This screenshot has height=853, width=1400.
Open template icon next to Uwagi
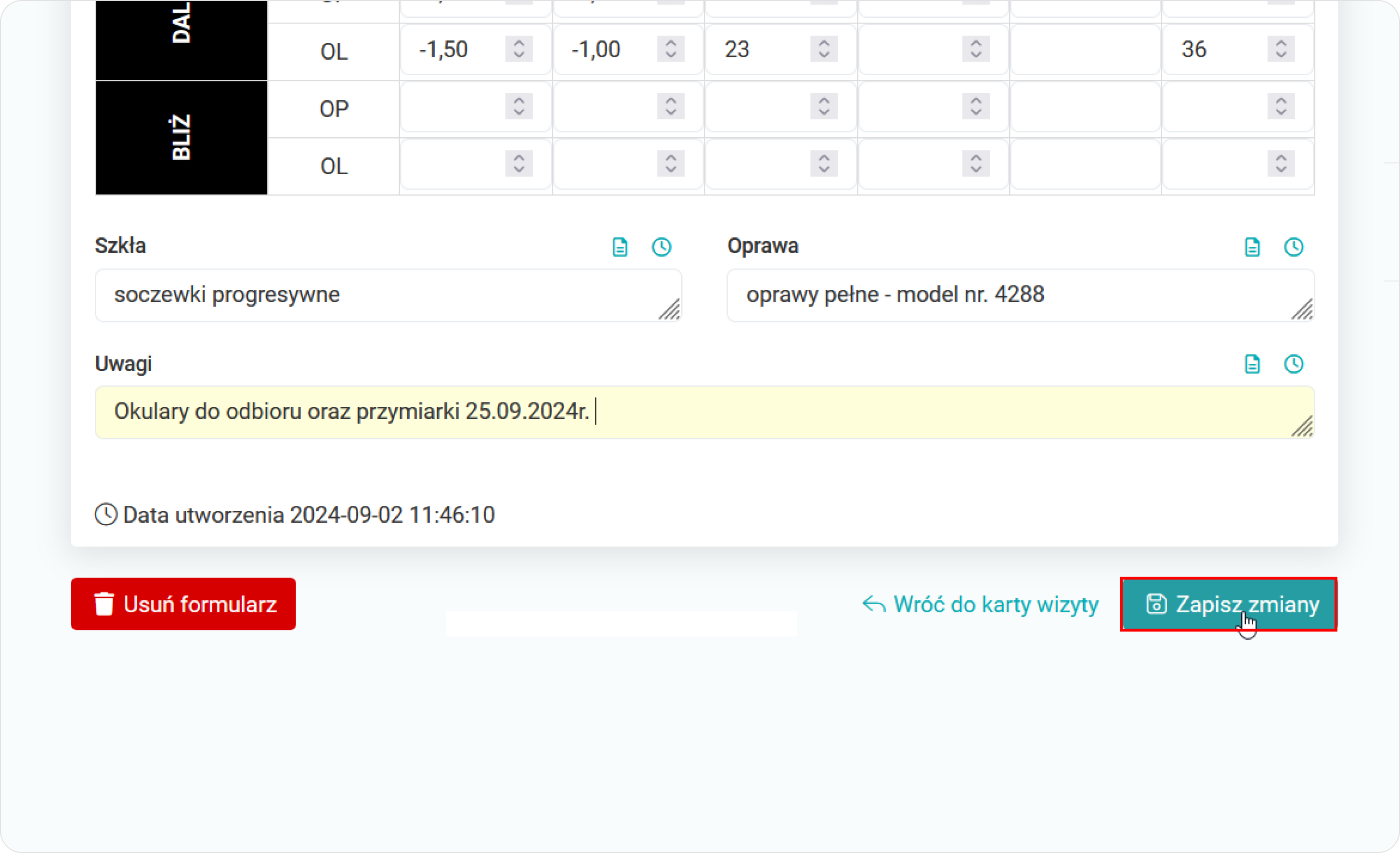tap(1252, 364)
